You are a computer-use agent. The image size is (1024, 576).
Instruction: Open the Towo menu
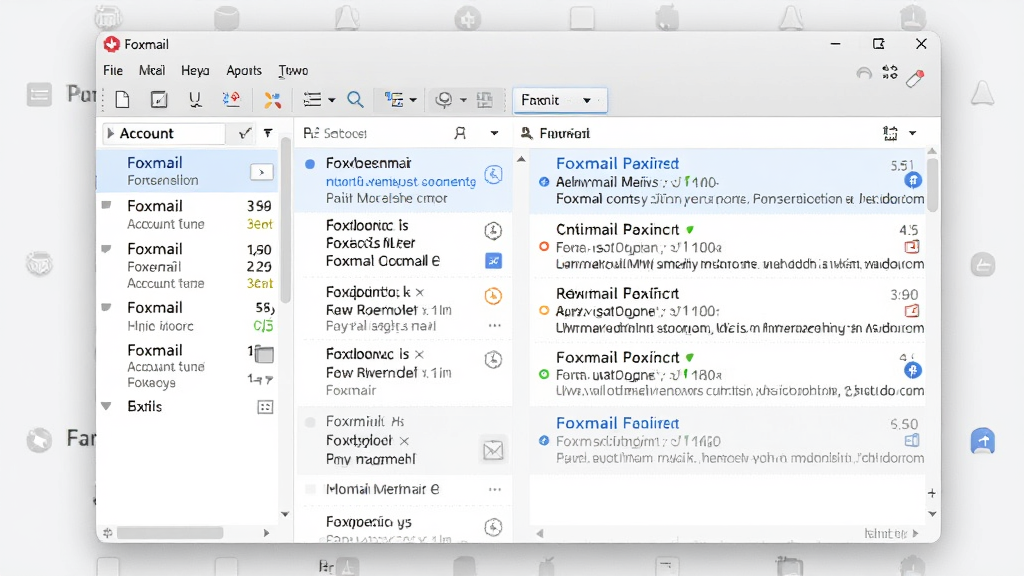coord(293,71)
